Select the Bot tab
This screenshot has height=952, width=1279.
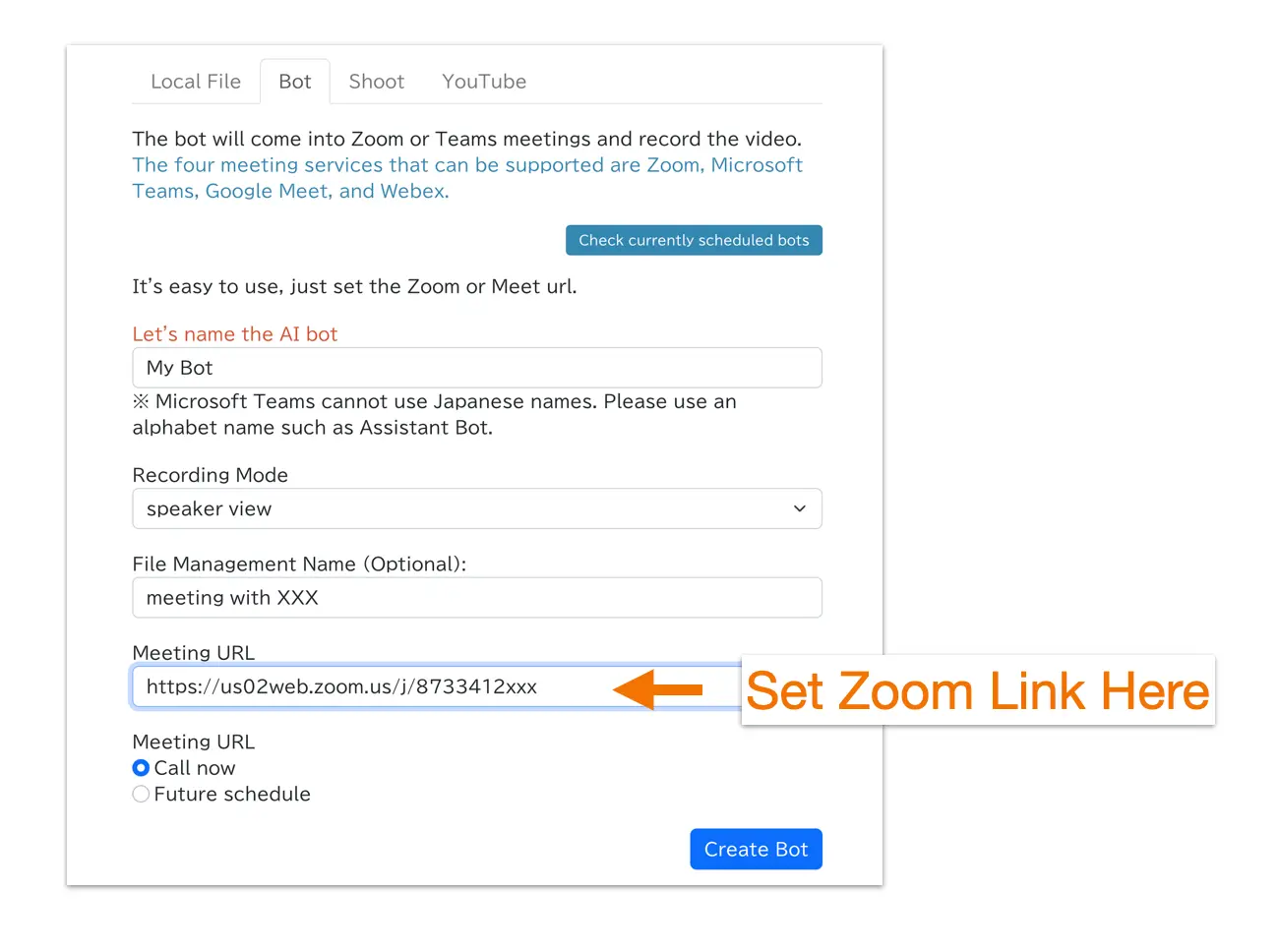tap(294, 82)
